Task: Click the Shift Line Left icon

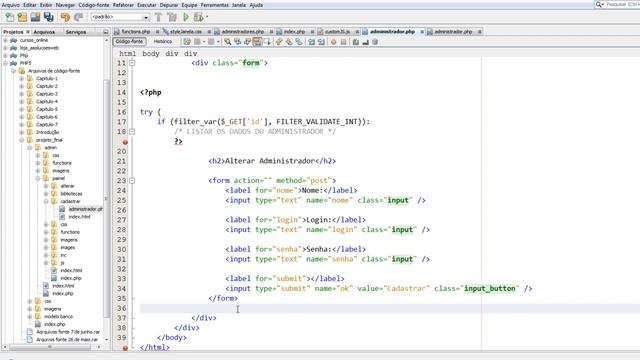Action: coord(311,42)
